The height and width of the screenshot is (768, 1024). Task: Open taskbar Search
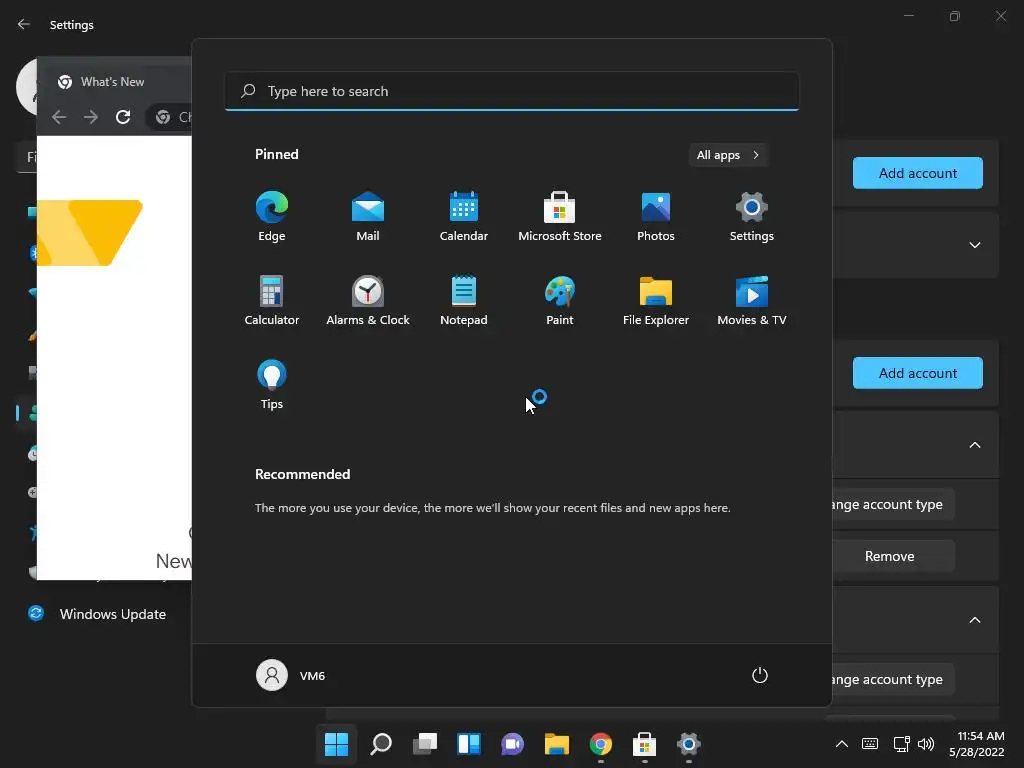coord(381,744)
